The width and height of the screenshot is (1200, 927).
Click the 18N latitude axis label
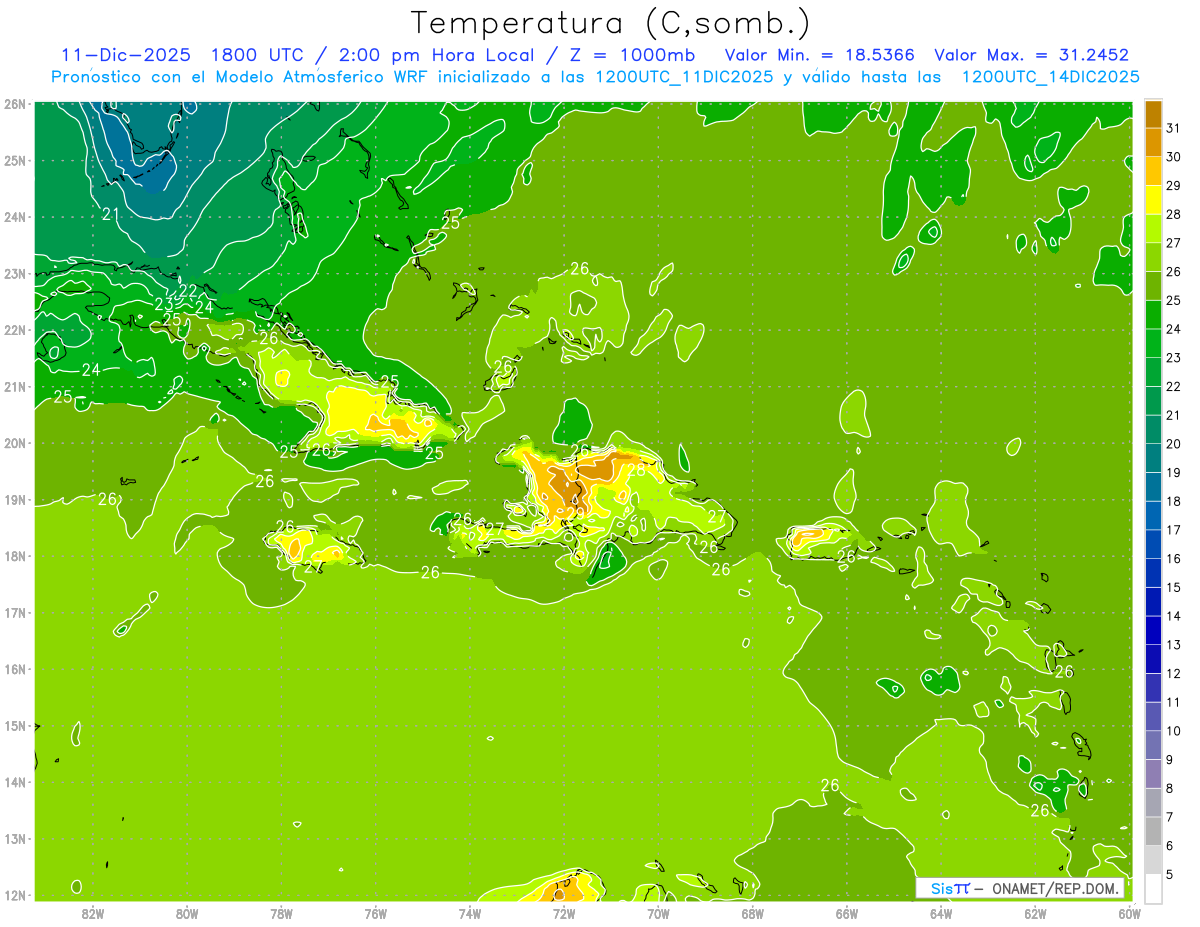click(14, 556)
